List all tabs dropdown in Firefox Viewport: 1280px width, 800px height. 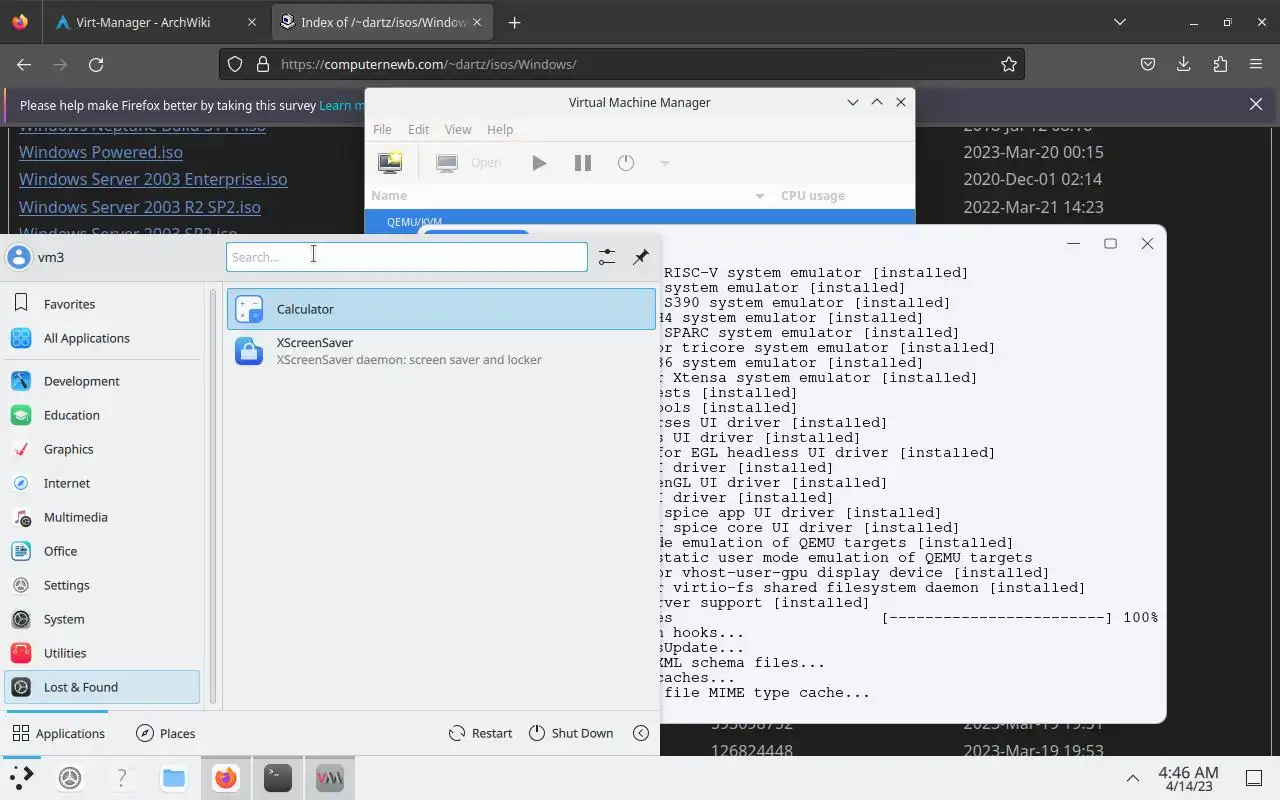tap(1119, 22)
